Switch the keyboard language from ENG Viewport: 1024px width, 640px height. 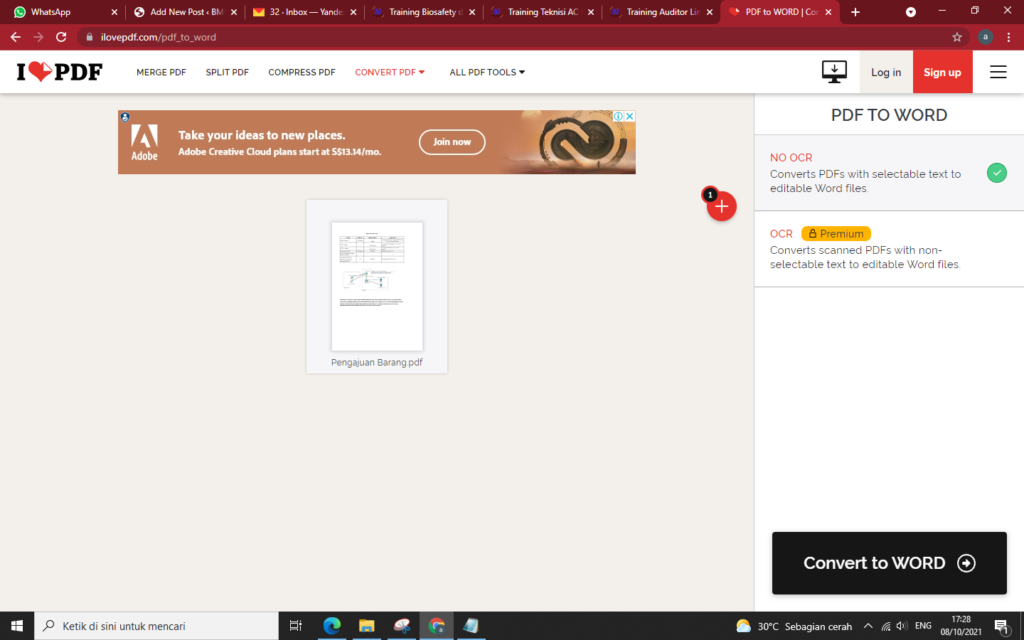[922, 625]
